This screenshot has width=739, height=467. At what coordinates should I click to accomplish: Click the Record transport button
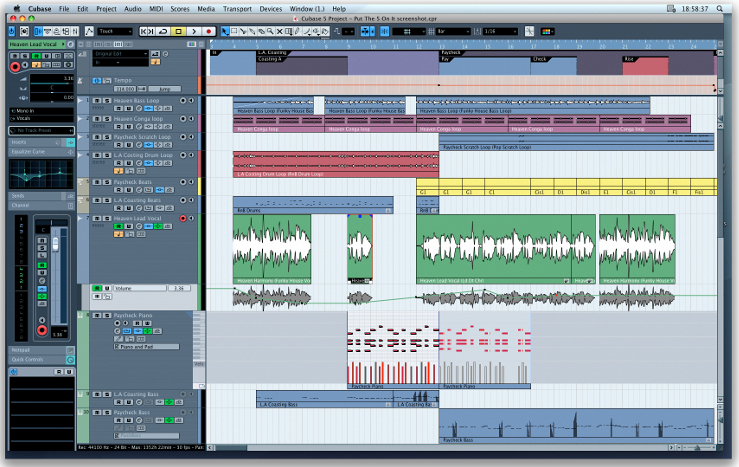208,32
